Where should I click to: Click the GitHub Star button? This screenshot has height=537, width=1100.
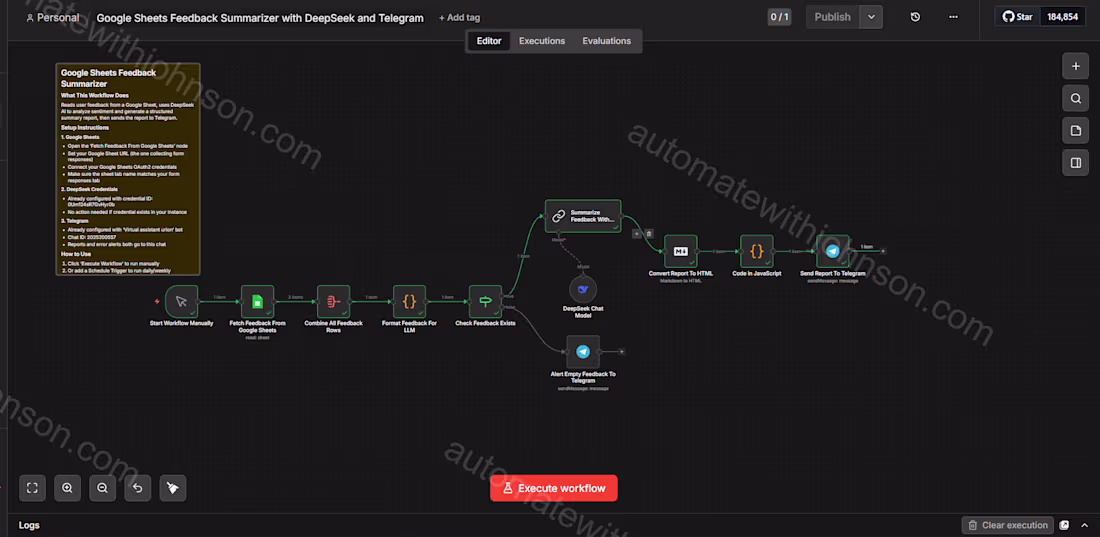pos(1018,17)
